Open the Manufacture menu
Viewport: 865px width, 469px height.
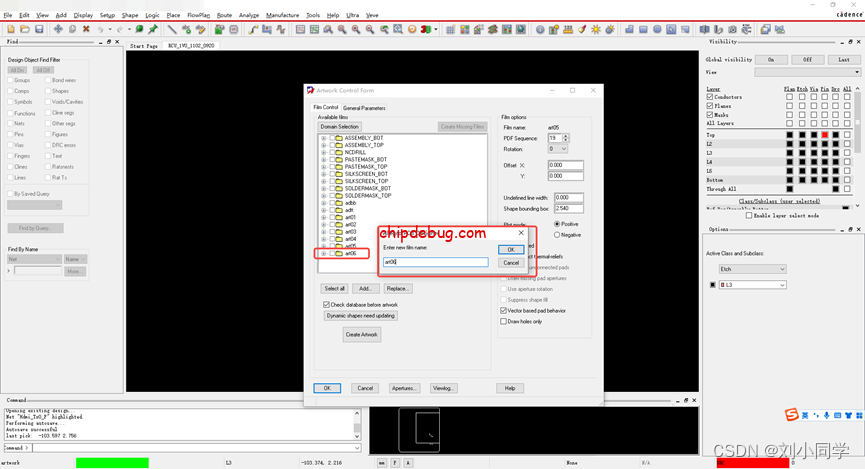click(282, 15)
